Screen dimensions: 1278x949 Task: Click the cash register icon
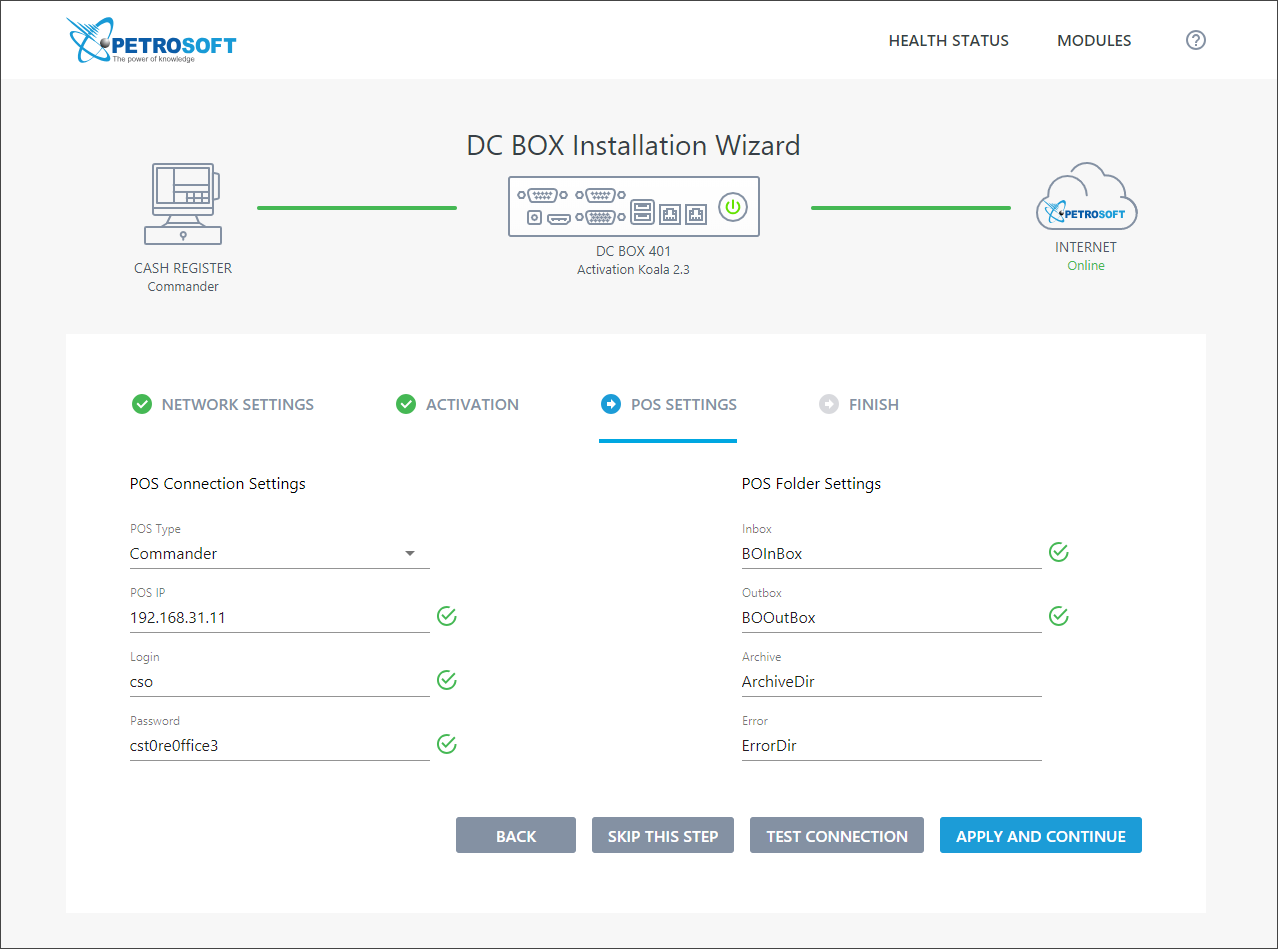click(184, 204)
